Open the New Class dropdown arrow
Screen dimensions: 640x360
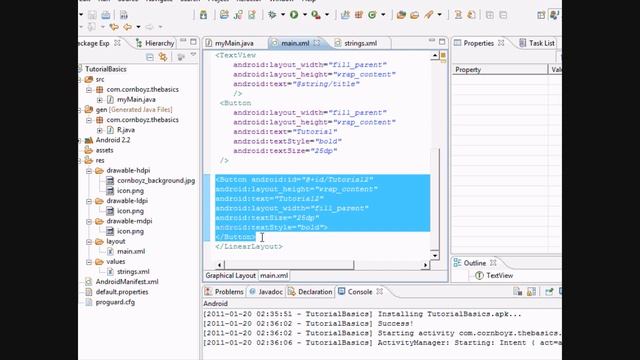click(383, 15)
